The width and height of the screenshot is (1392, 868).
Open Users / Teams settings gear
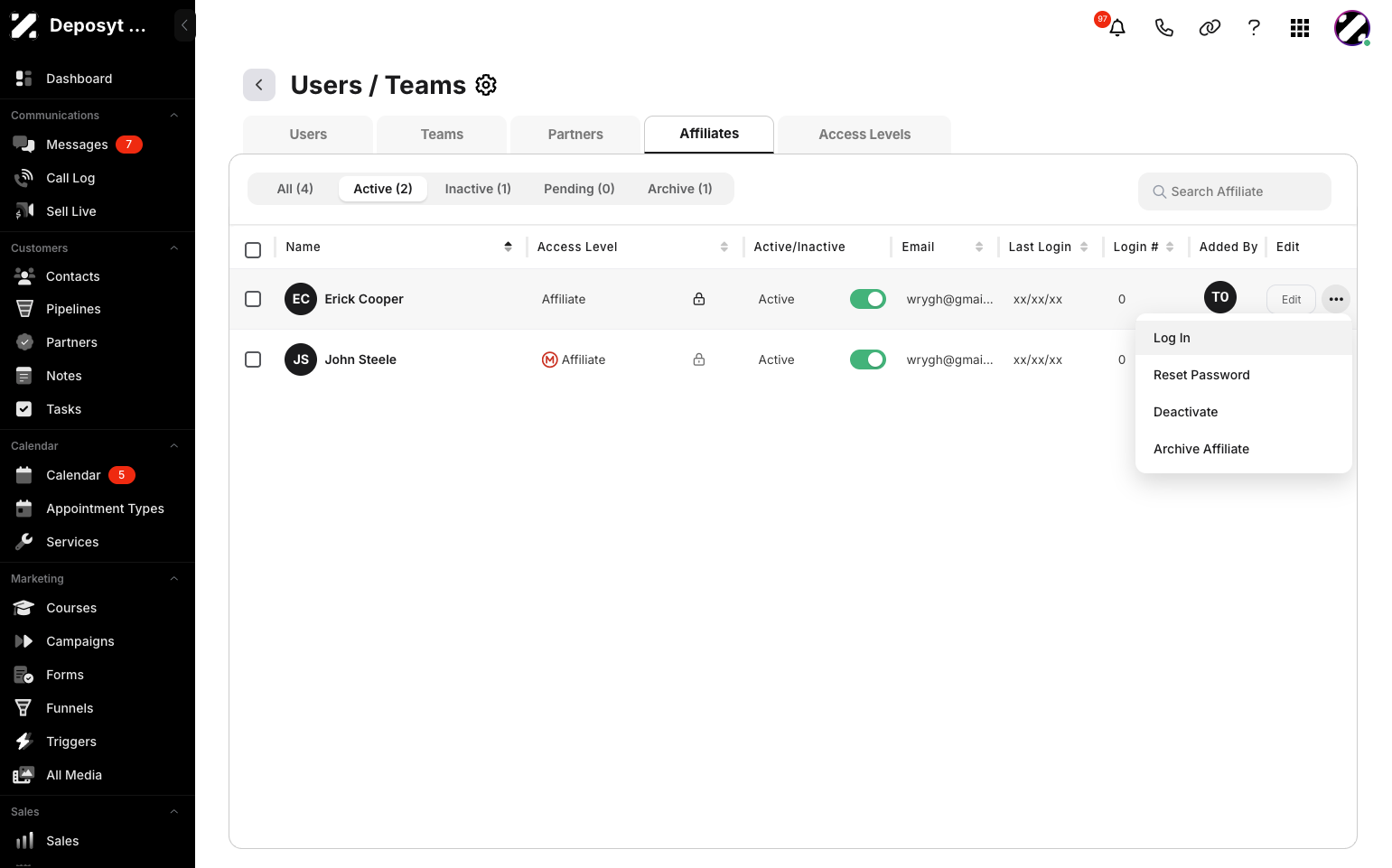(x=486, y=85)
